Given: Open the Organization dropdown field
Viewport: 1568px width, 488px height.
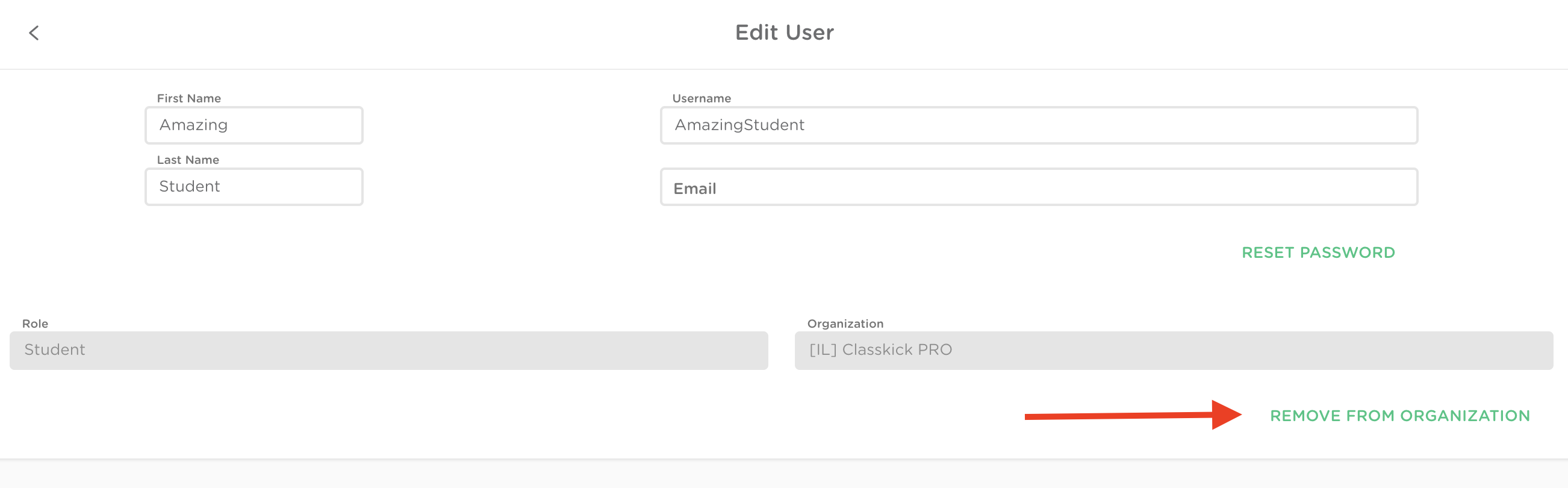Looking at the screenshot, I should [1173, 350].
